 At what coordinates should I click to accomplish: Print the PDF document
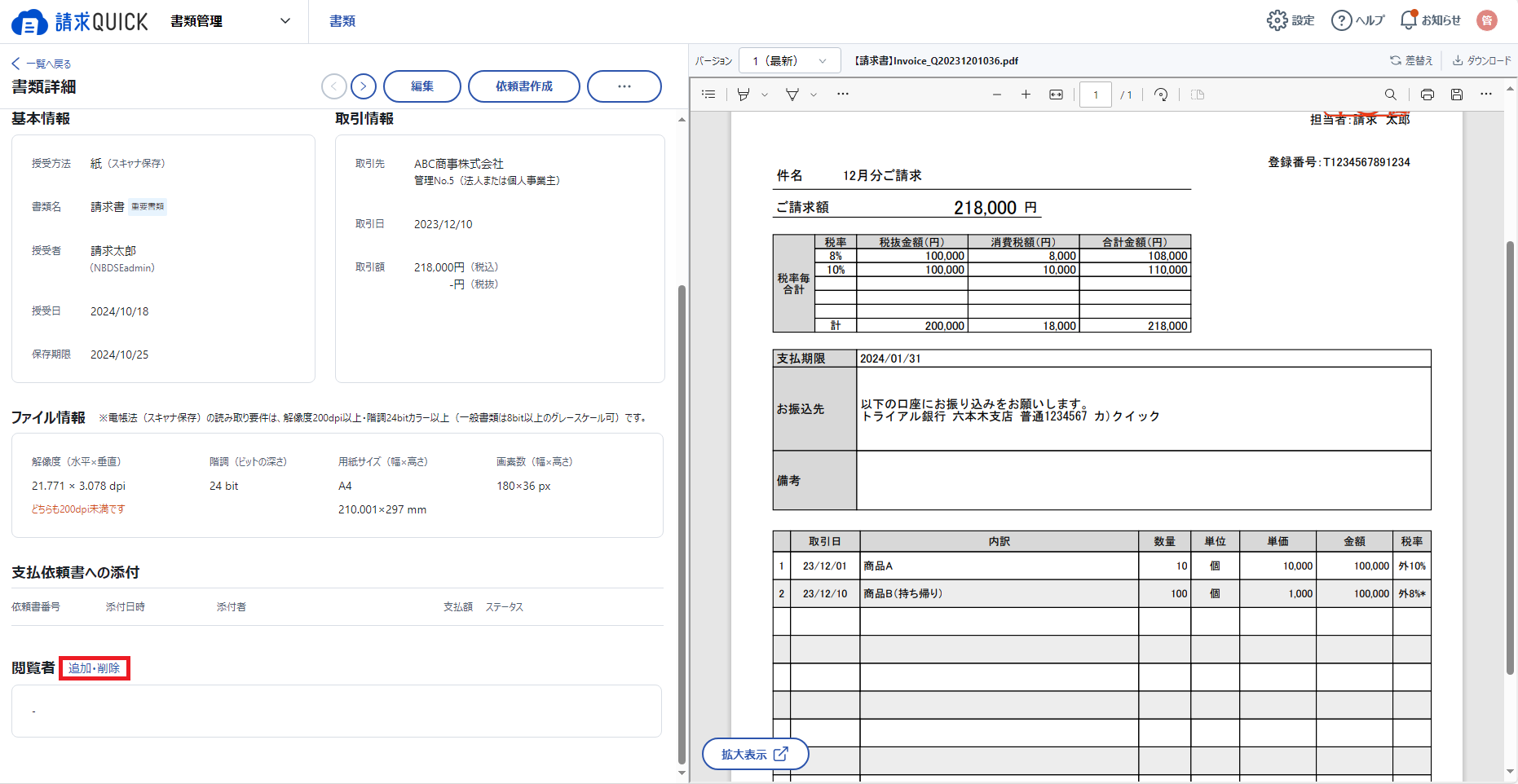1427,95
